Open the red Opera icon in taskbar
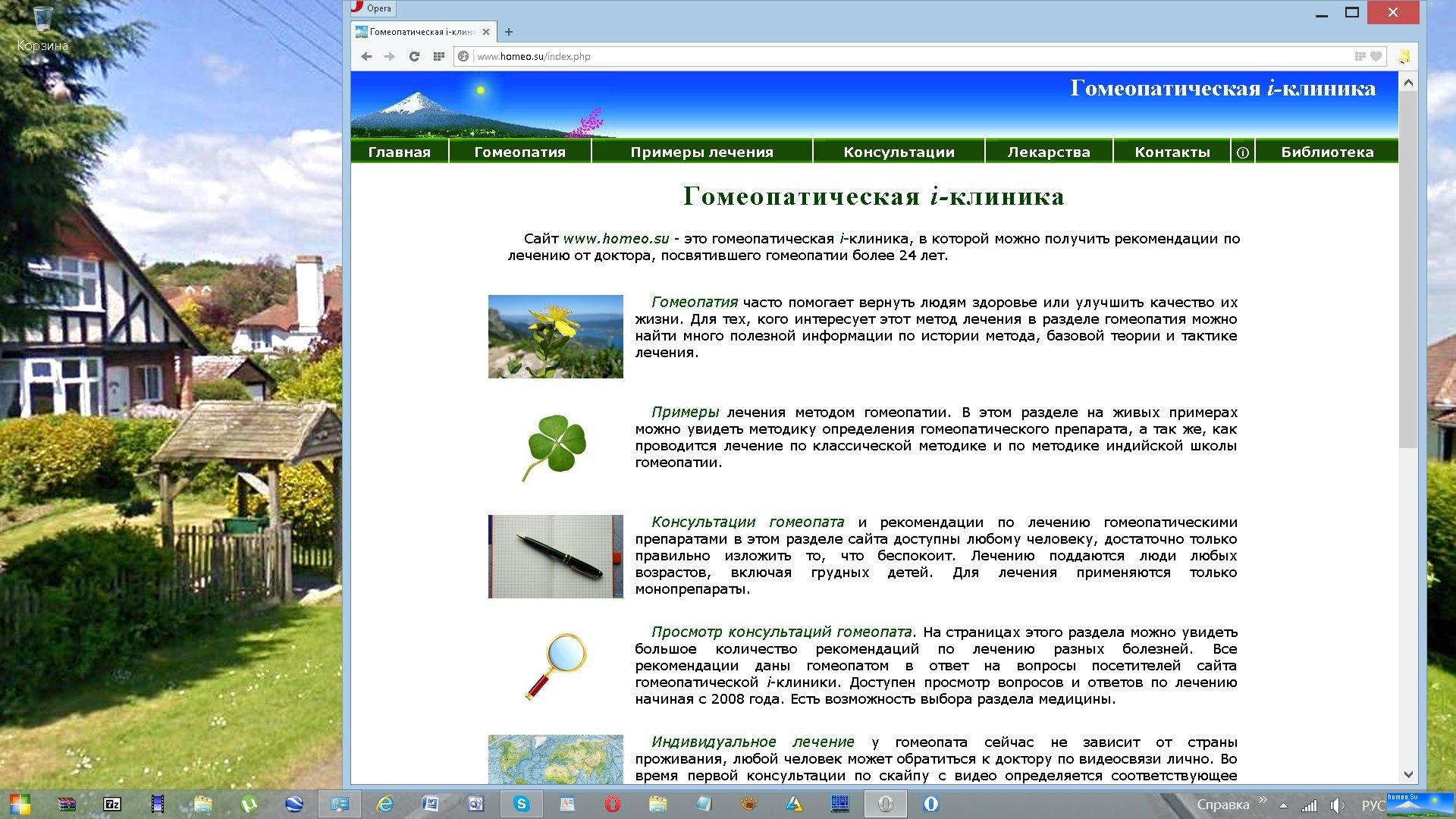The height and width of the screenshot is (819, 1456). click(x=613, y=804)
